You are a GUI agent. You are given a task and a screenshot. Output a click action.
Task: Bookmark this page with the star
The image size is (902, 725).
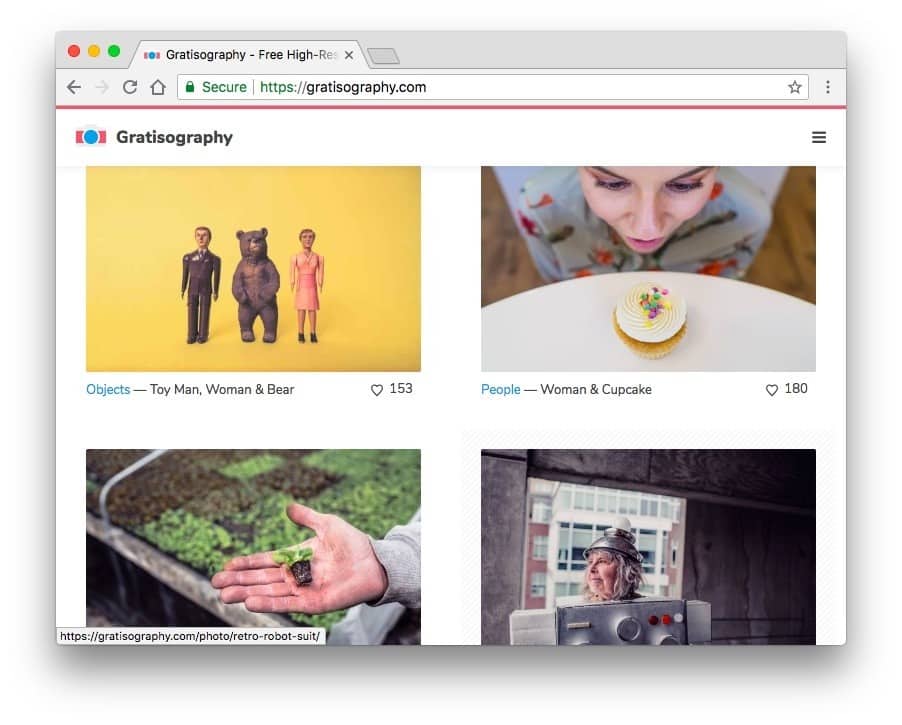(x=794, y=87)
